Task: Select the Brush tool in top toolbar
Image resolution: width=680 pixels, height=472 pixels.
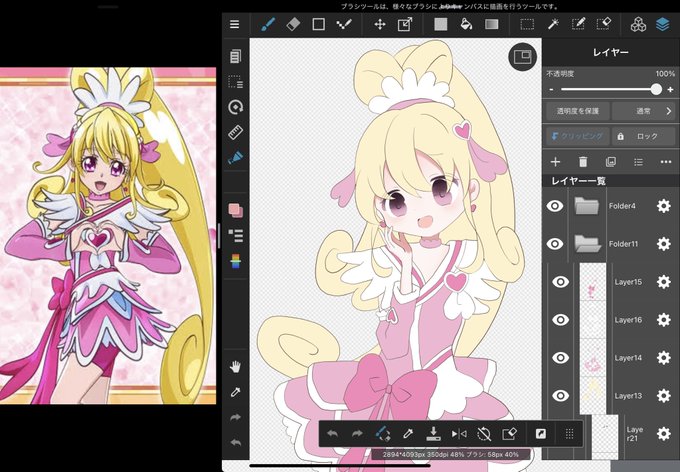Action: (268, 24)
